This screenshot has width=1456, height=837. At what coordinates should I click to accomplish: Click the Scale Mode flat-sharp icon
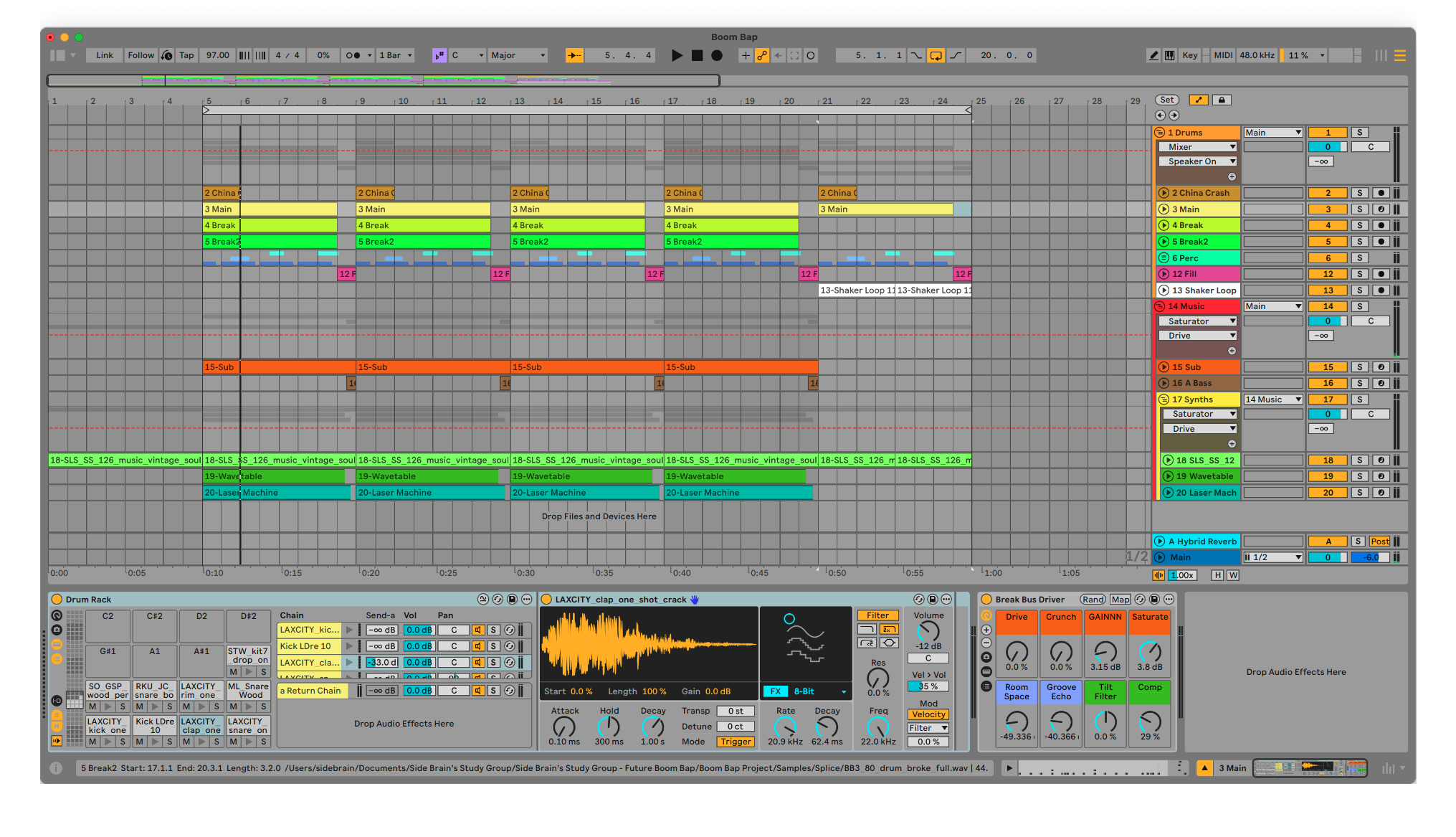pos(439,55)
